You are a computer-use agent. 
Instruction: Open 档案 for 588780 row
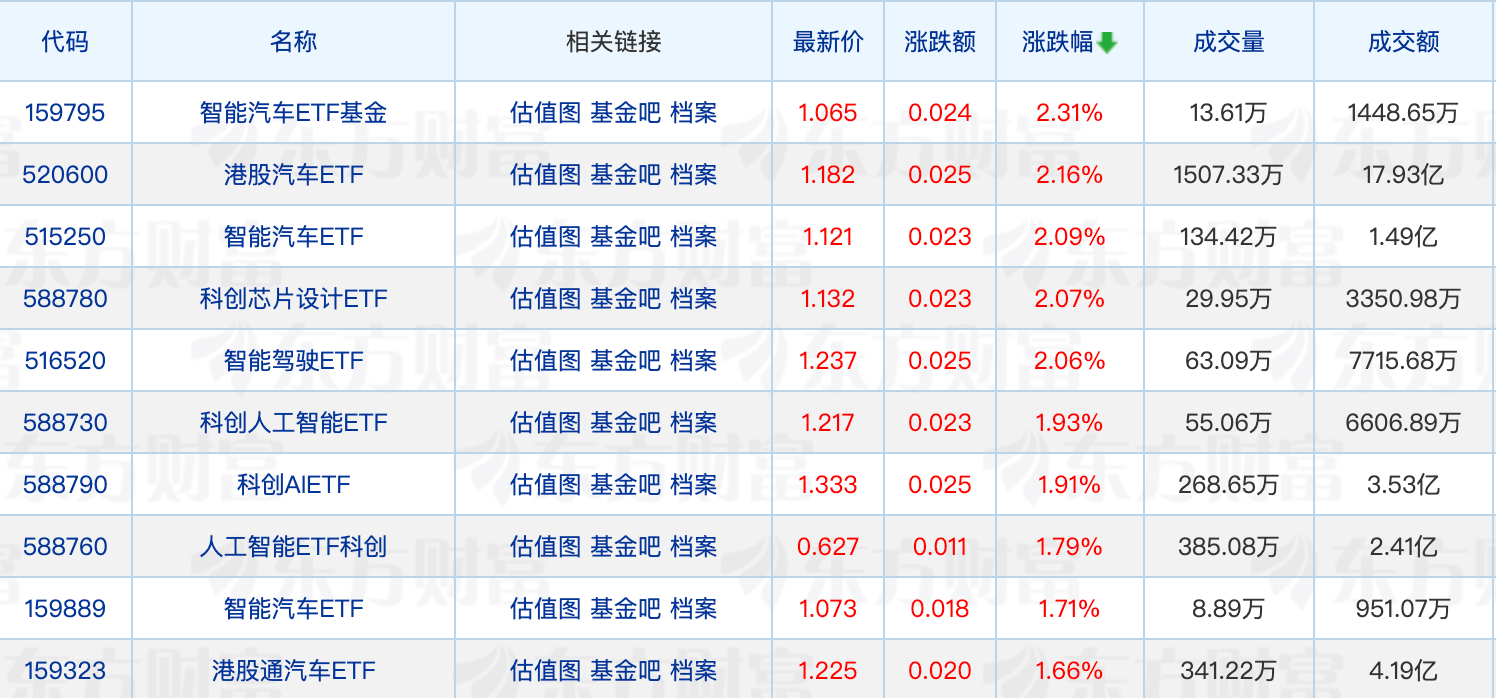(x=693, y=299)
